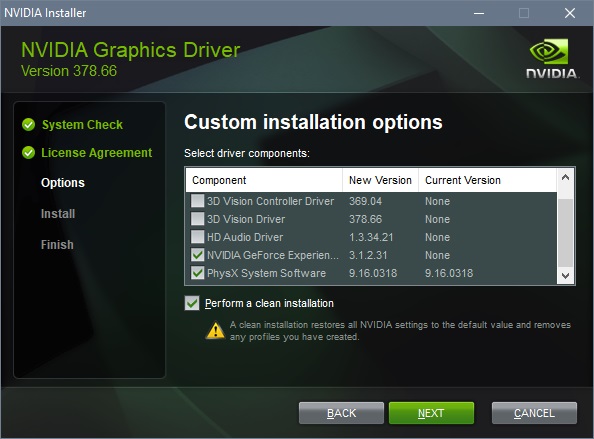Image resolution: width=594 pixels, height=439 pixels.
Task: Click the New Version column header
Action: click(380, 180)
